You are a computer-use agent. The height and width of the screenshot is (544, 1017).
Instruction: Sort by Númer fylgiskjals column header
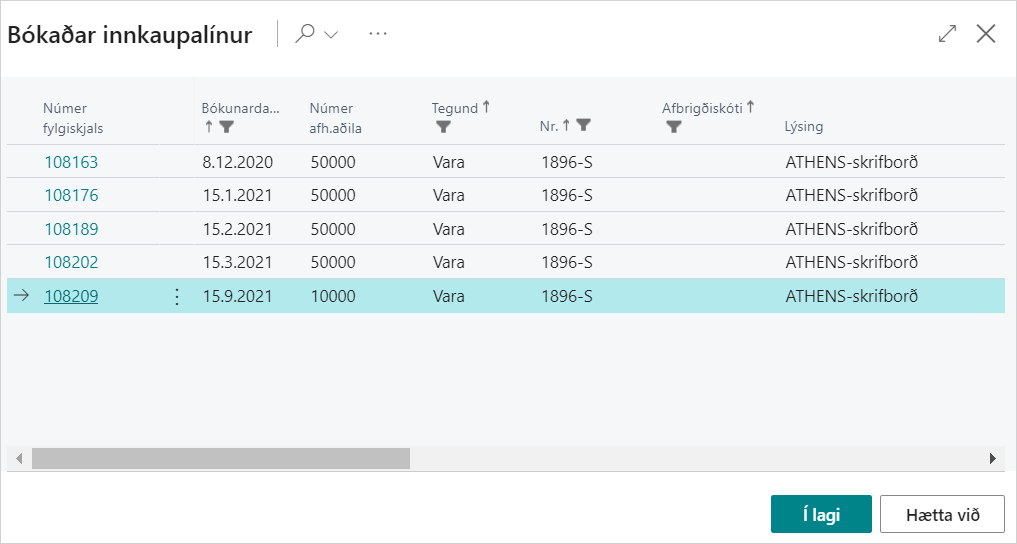click(72, 118)
